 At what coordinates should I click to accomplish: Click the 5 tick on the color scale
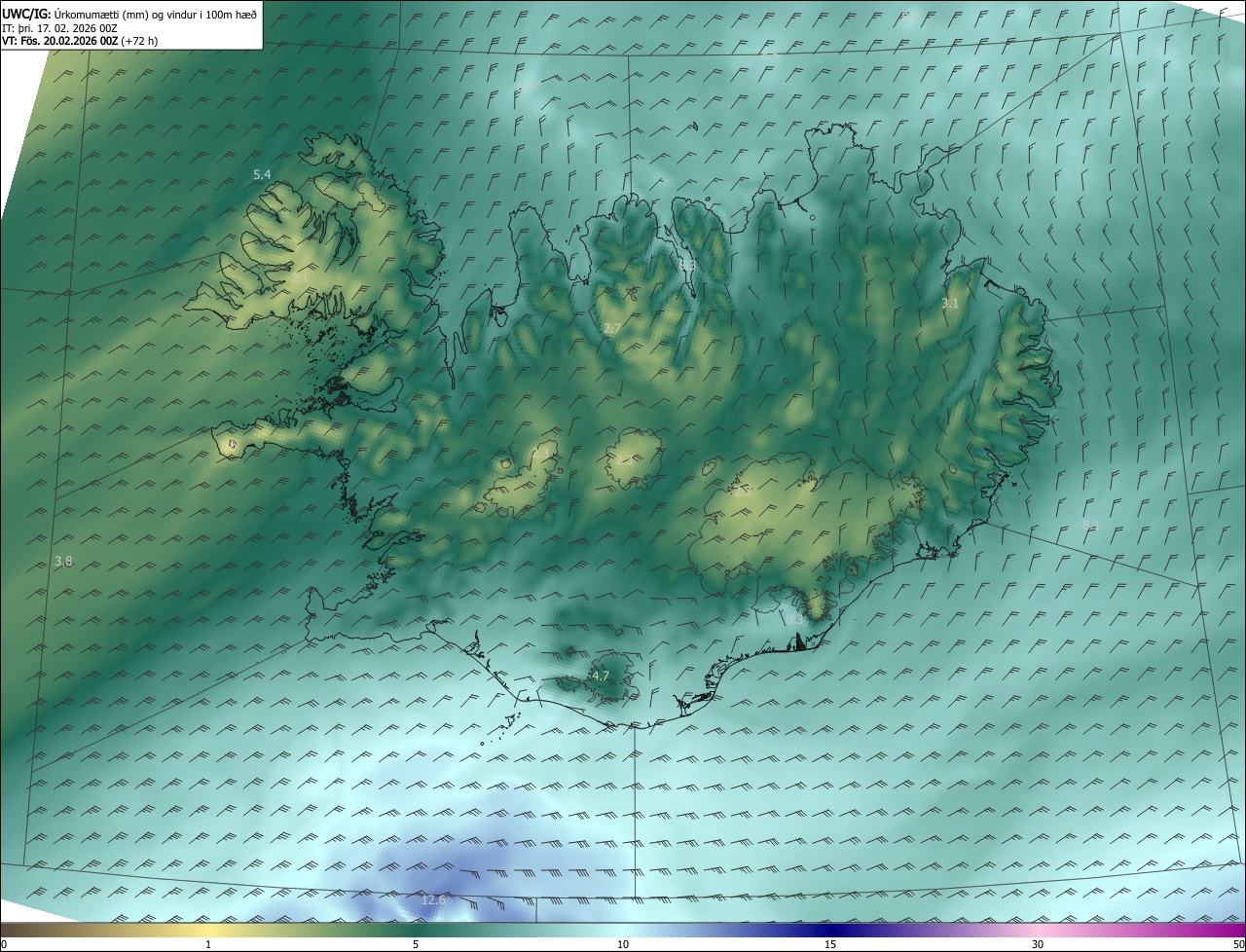(x=416, y=944)
